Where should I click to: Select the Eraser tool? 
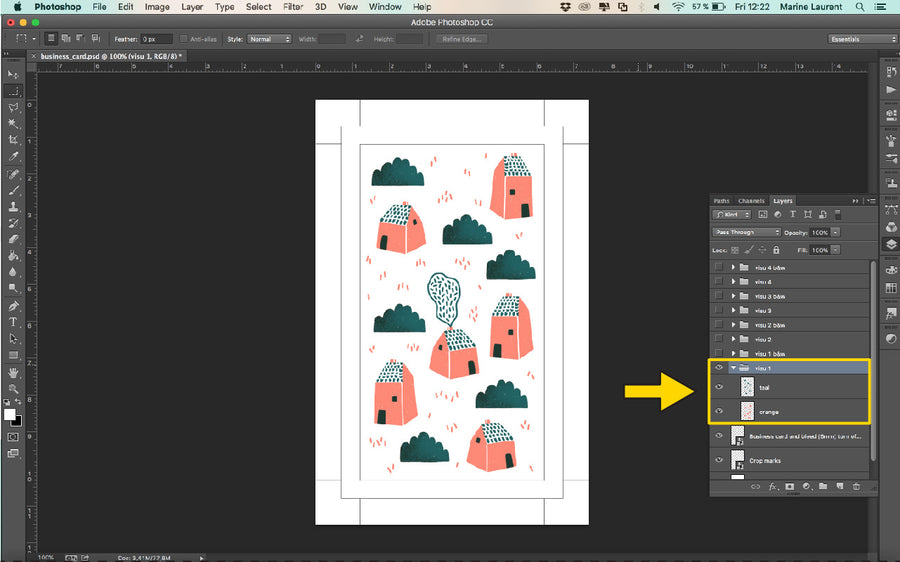tap(13, 239)
